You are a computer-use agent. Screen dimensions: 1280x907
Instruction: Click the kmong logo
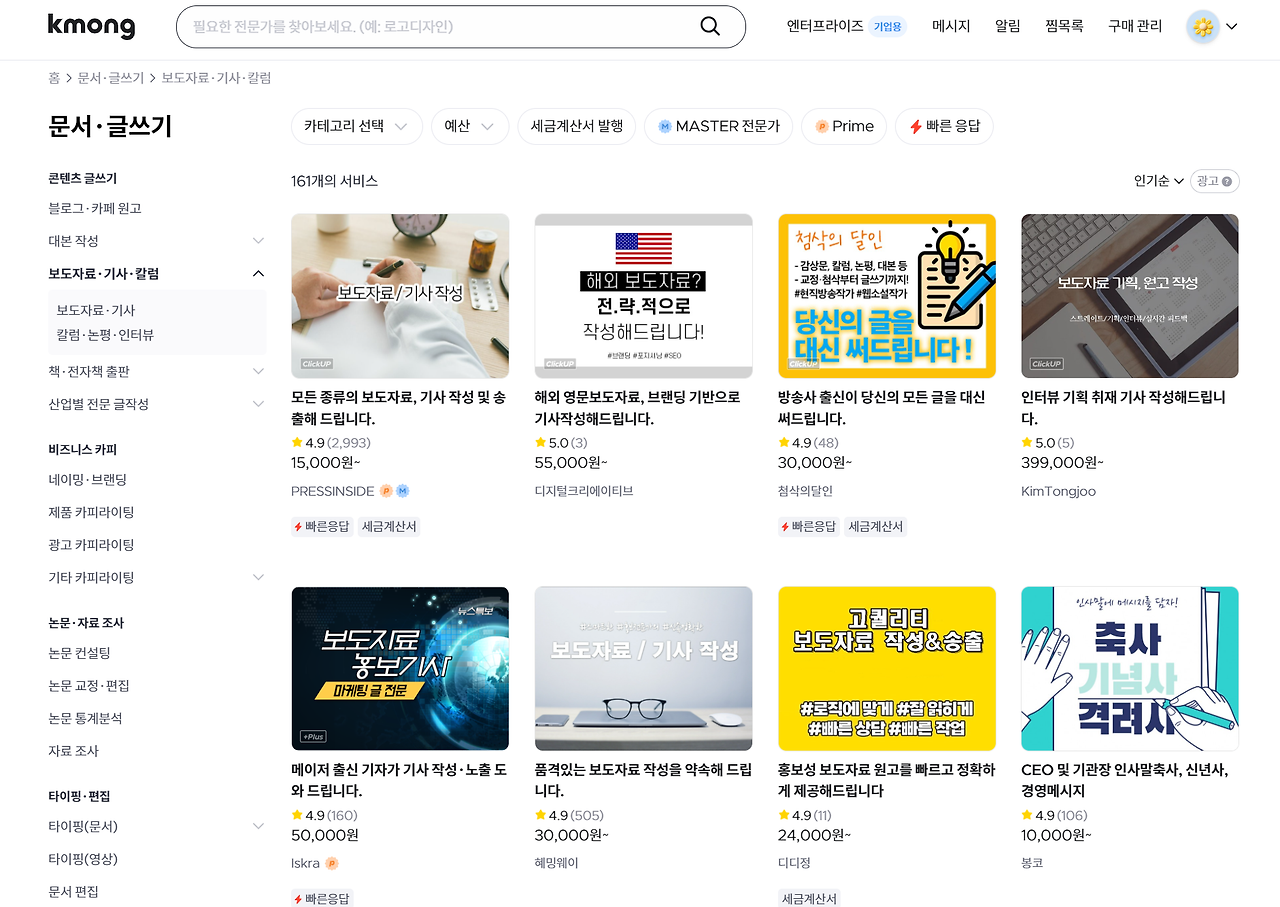[91, 26]
